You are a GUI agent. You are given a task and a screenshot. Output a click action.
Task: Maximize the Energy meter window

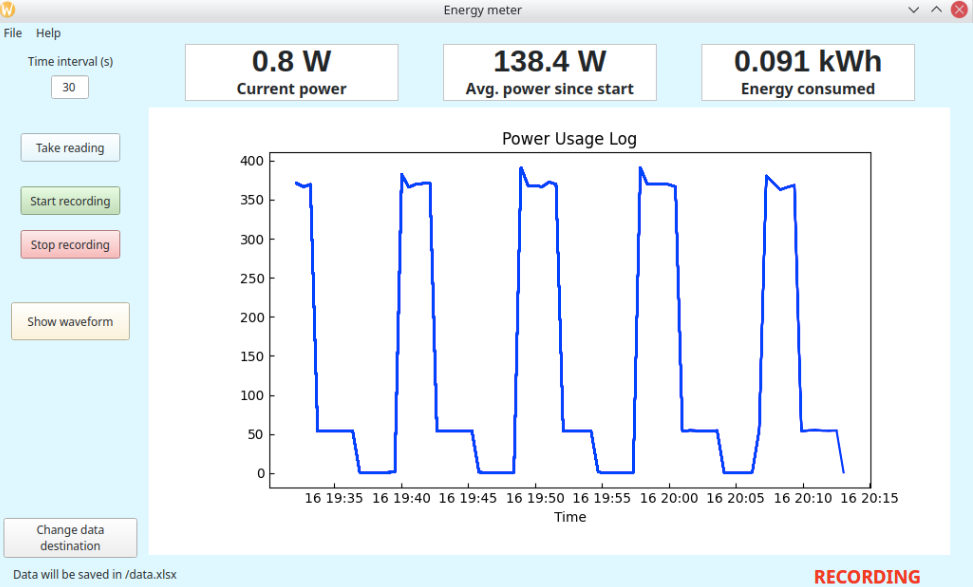(x=936, y=10)
